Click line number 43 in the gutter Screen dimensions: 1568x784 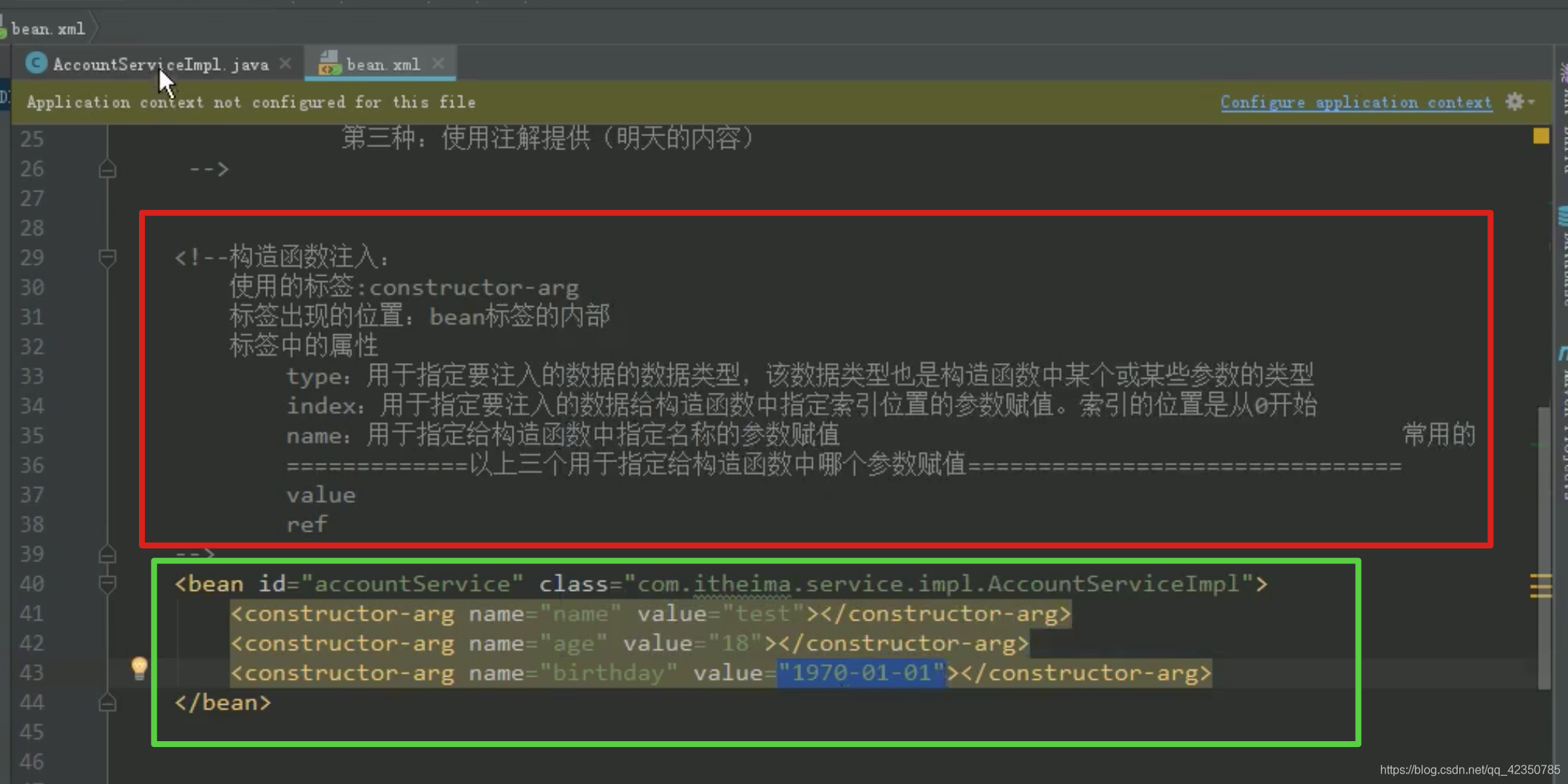pyautogui.click(x=32, y=673)
